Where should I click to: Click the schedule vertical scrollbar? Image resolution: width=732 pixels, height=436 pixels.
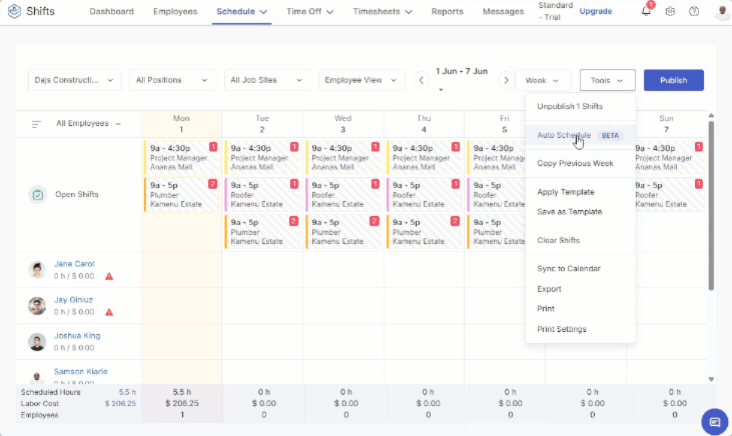711,205
